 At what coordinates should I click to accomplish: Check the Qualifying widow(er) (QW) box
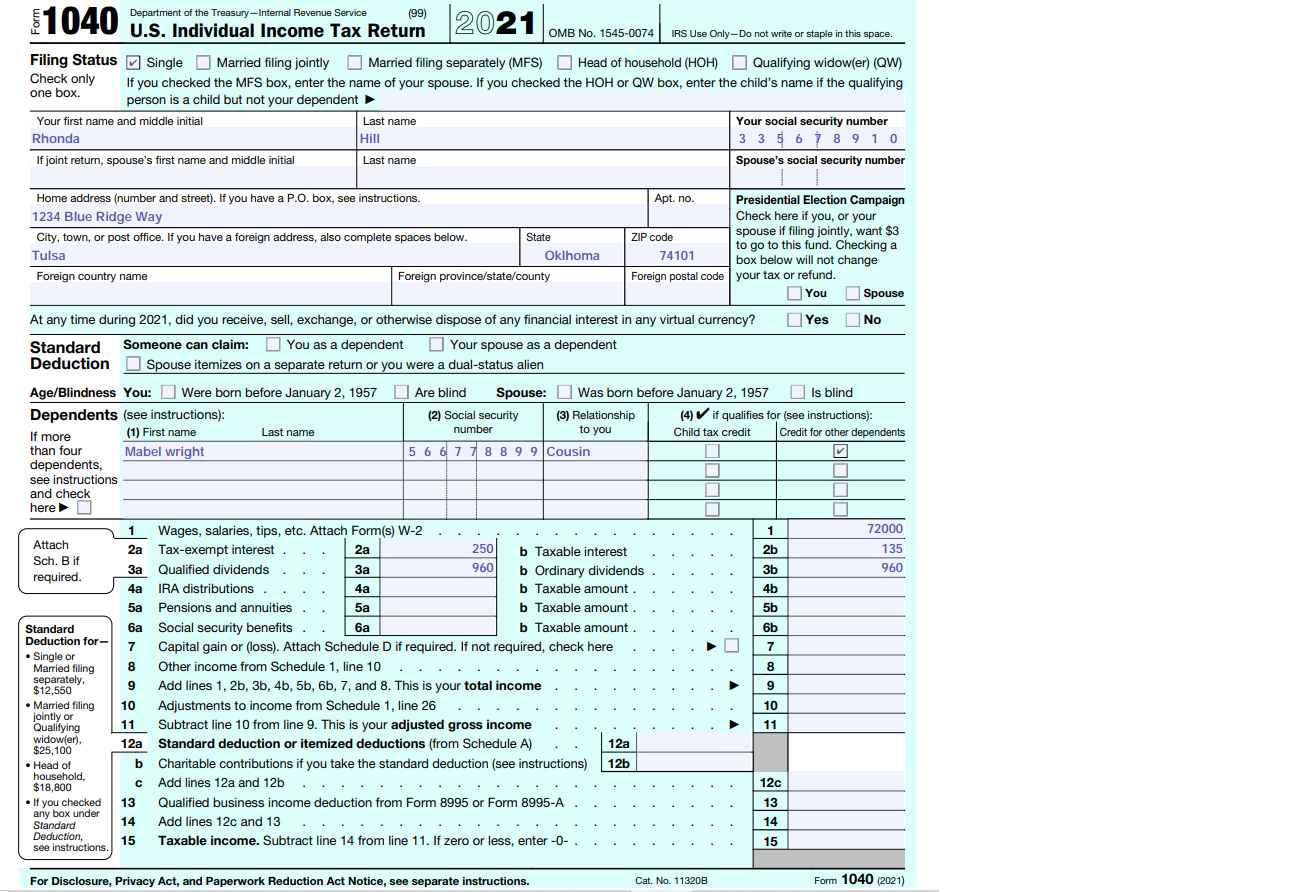(740, 62)
